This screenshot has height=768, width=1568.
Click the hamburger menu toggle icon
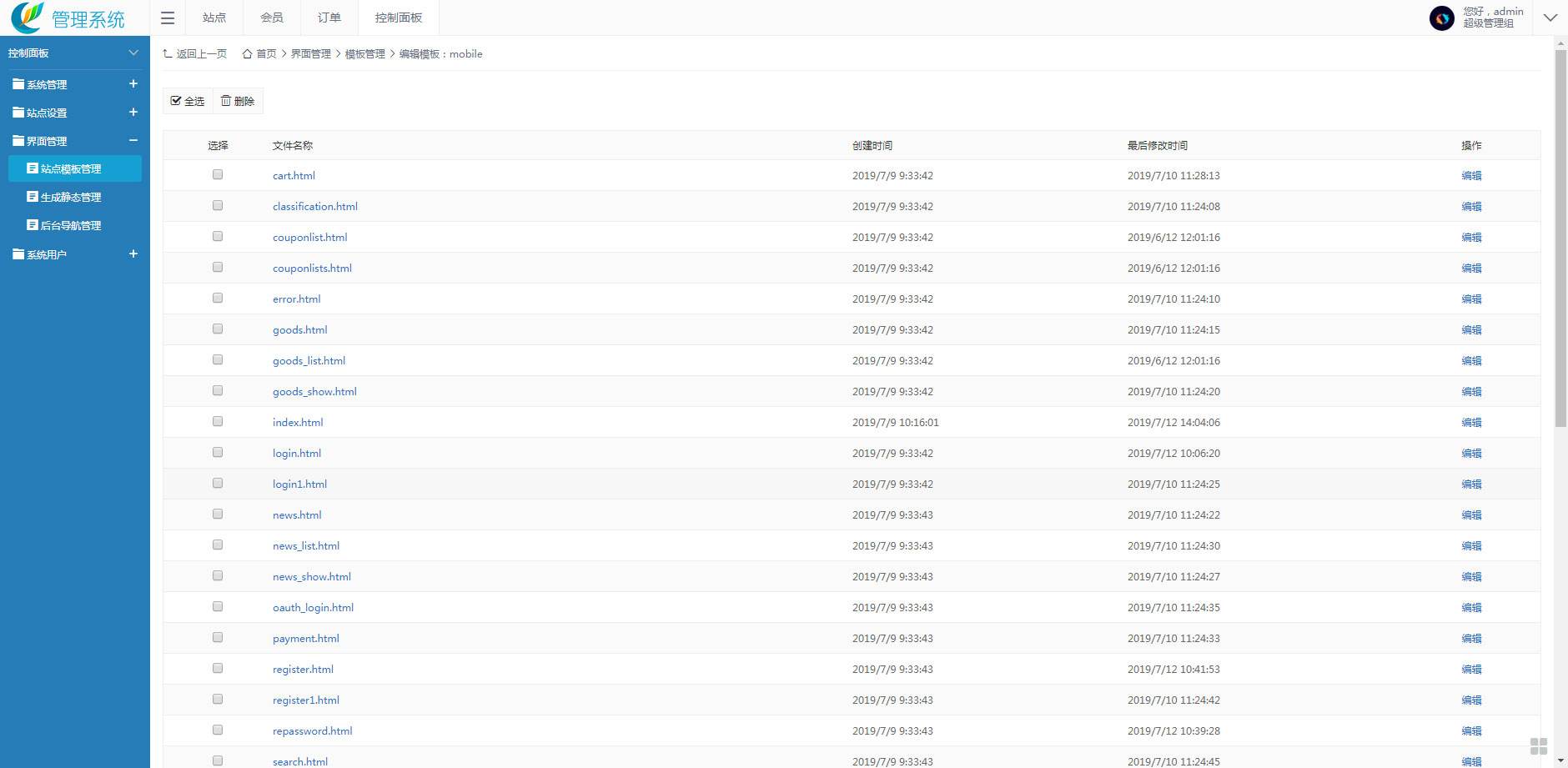click(168, 18)
